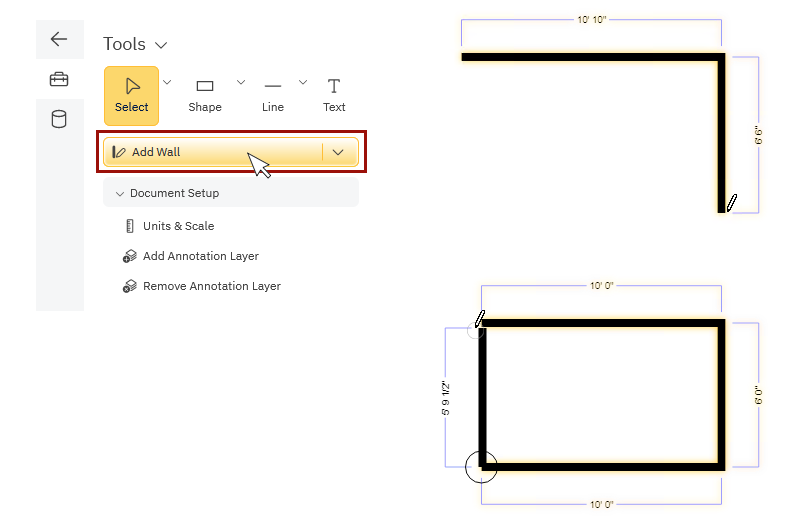Expand the Tools panel header dropdown

(x=162, y=45)
